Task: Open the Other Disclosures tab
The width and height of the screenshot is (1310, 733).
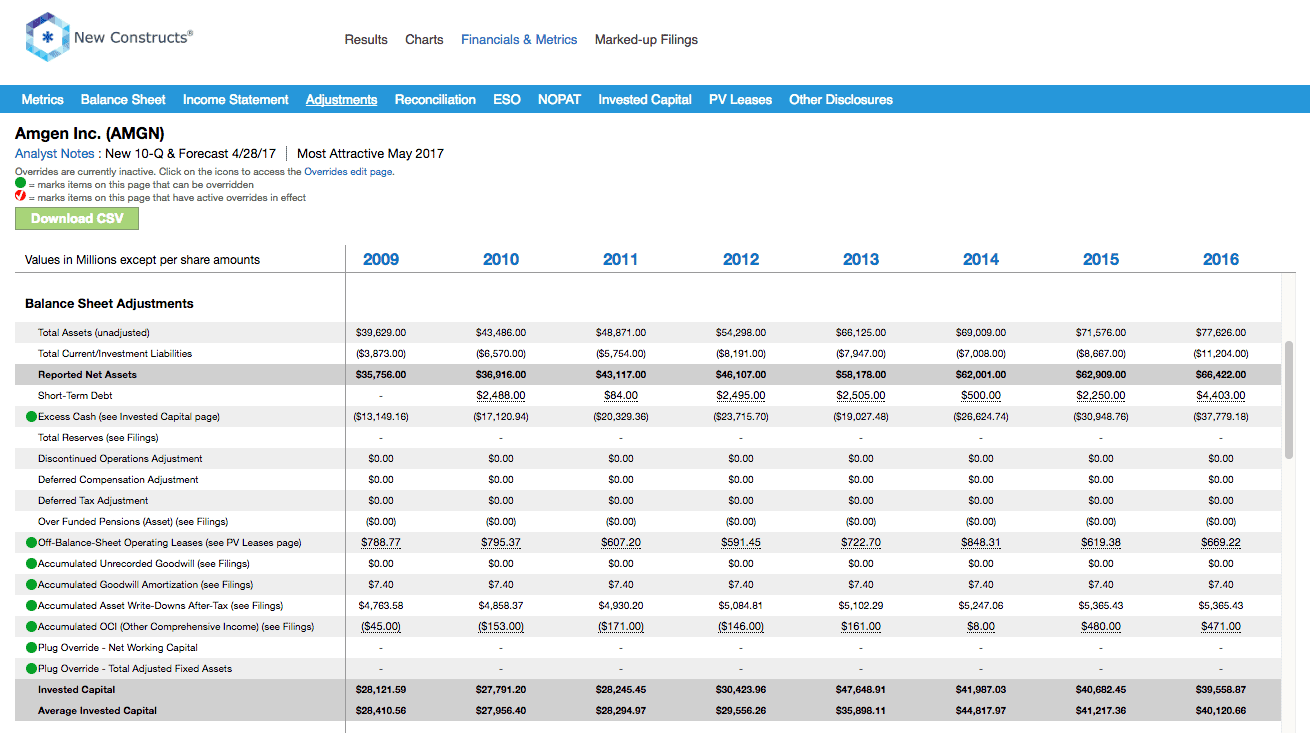Action: (x=841, y=99)
